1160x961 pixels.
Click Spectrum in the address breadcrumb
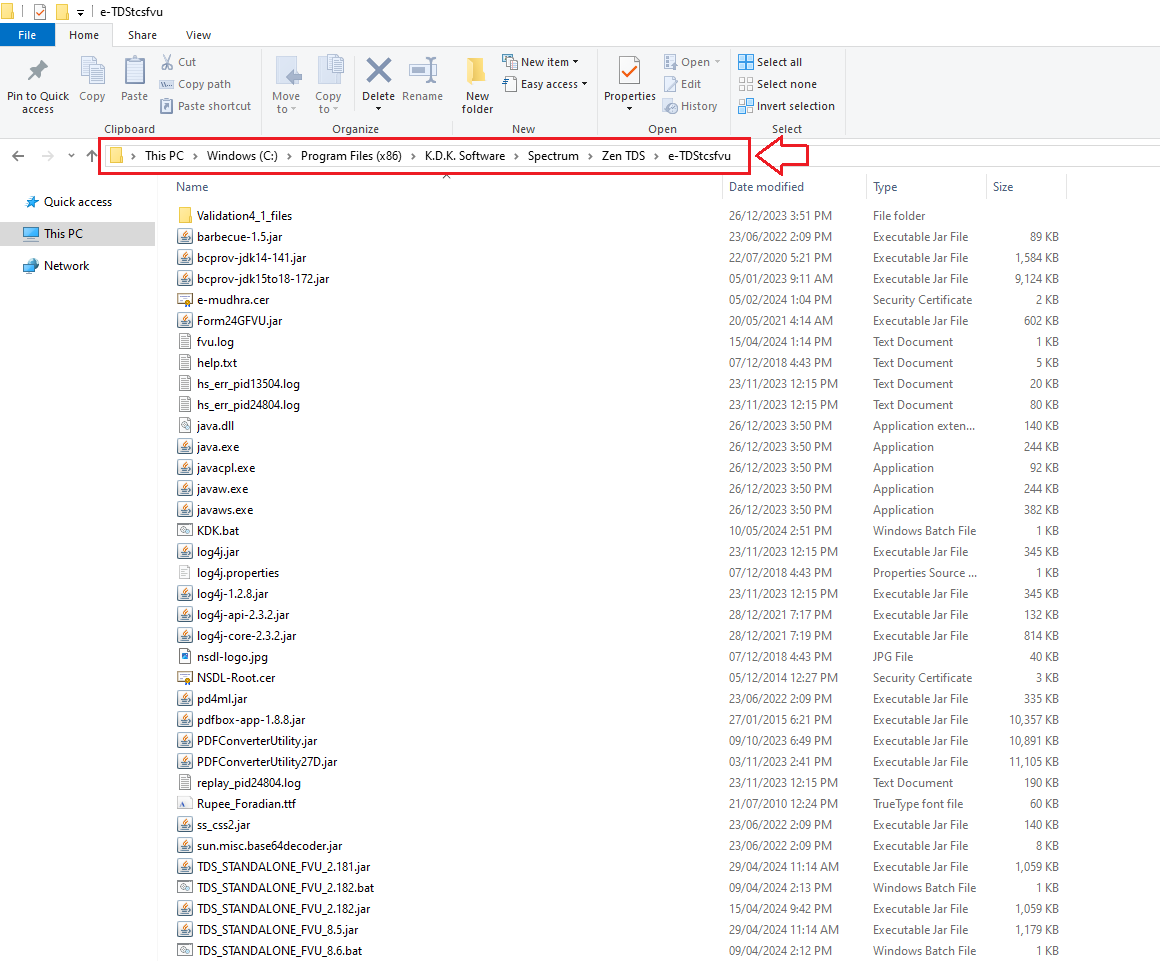[553, 156]
